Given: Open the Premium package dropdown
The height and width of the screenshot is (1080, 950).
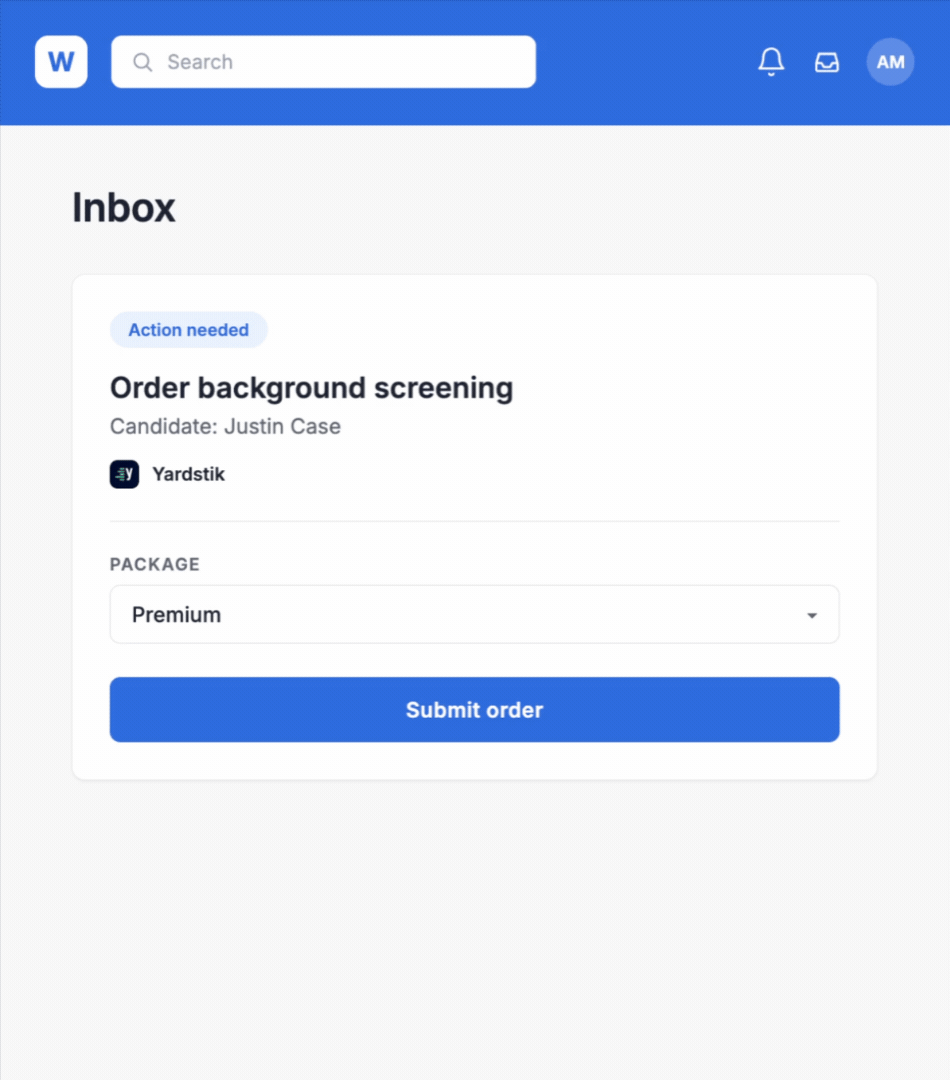Looking at the screenshot, I should click(475, 614).
